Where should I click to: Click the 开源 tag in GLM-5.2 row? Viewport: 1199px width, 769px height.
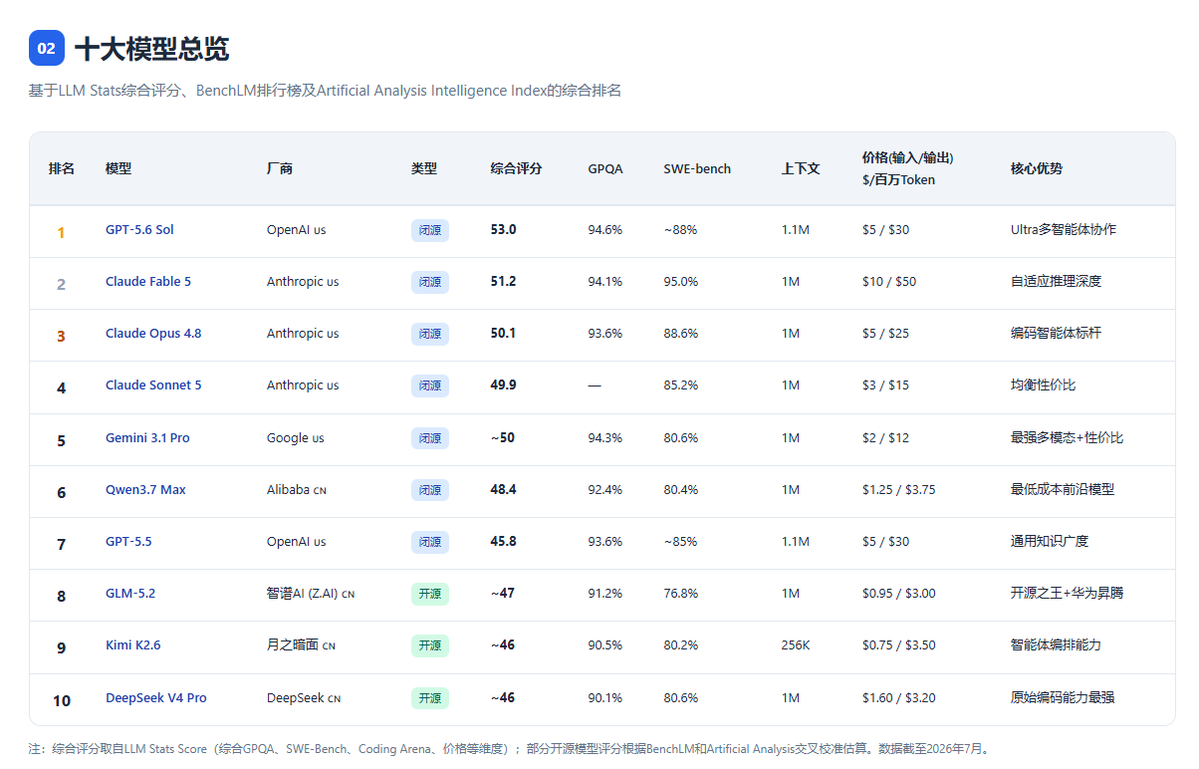click(430, 594)
